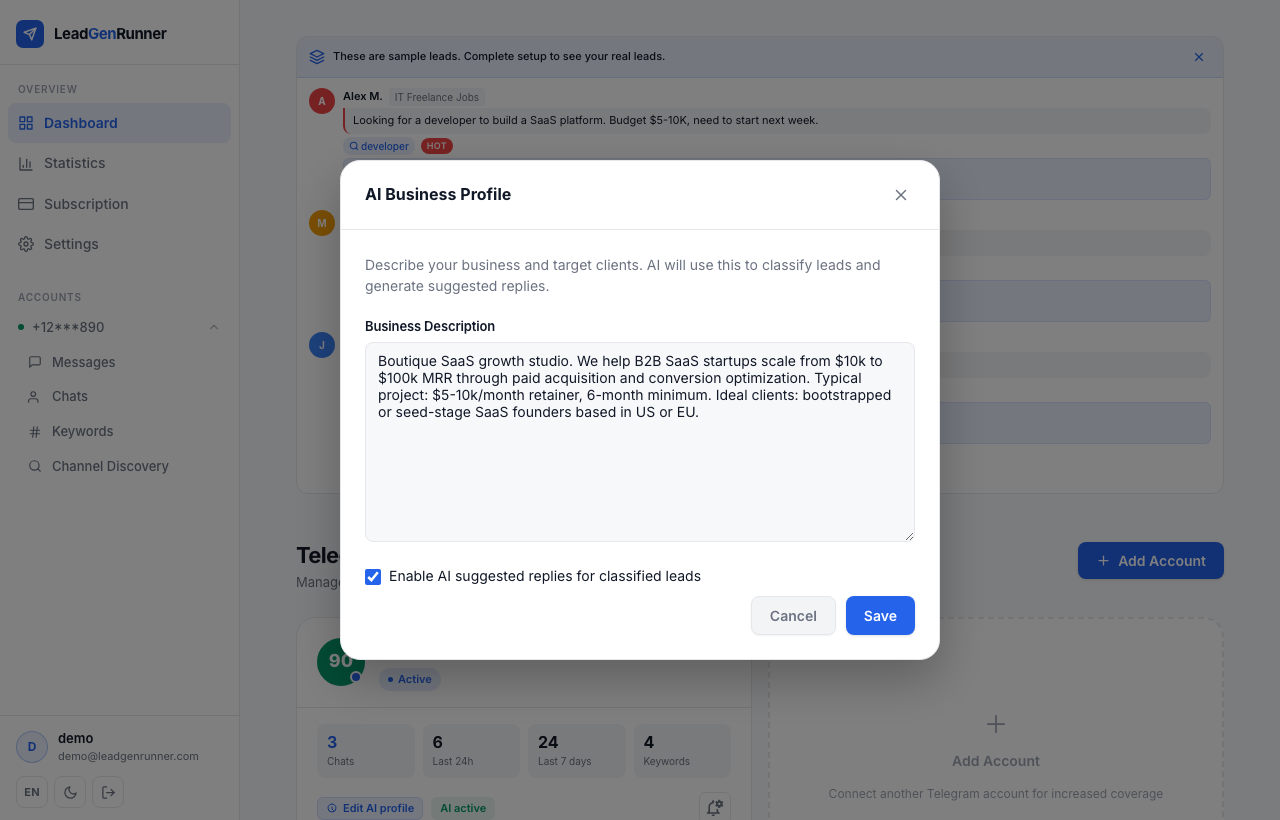The width and height of the screenshot is (1280, 820).
Task: Click the notification bell settings icon
Action: point(714,808)
